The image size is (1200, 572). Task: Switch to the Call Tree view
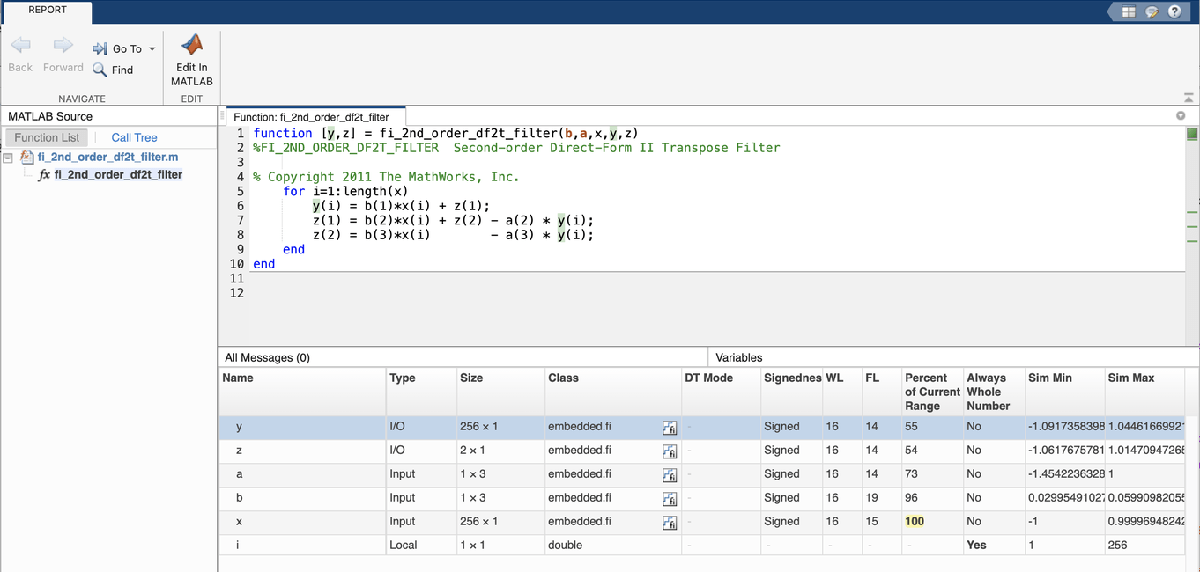[134, 138]
